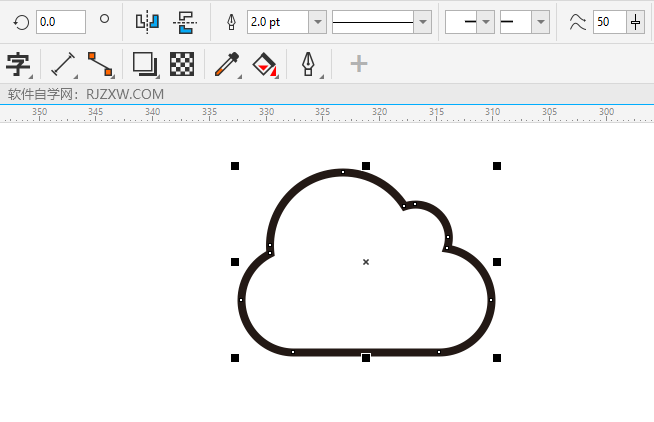
Task: Click the middle-right selection handle
Action: click(x=497, y=262)
